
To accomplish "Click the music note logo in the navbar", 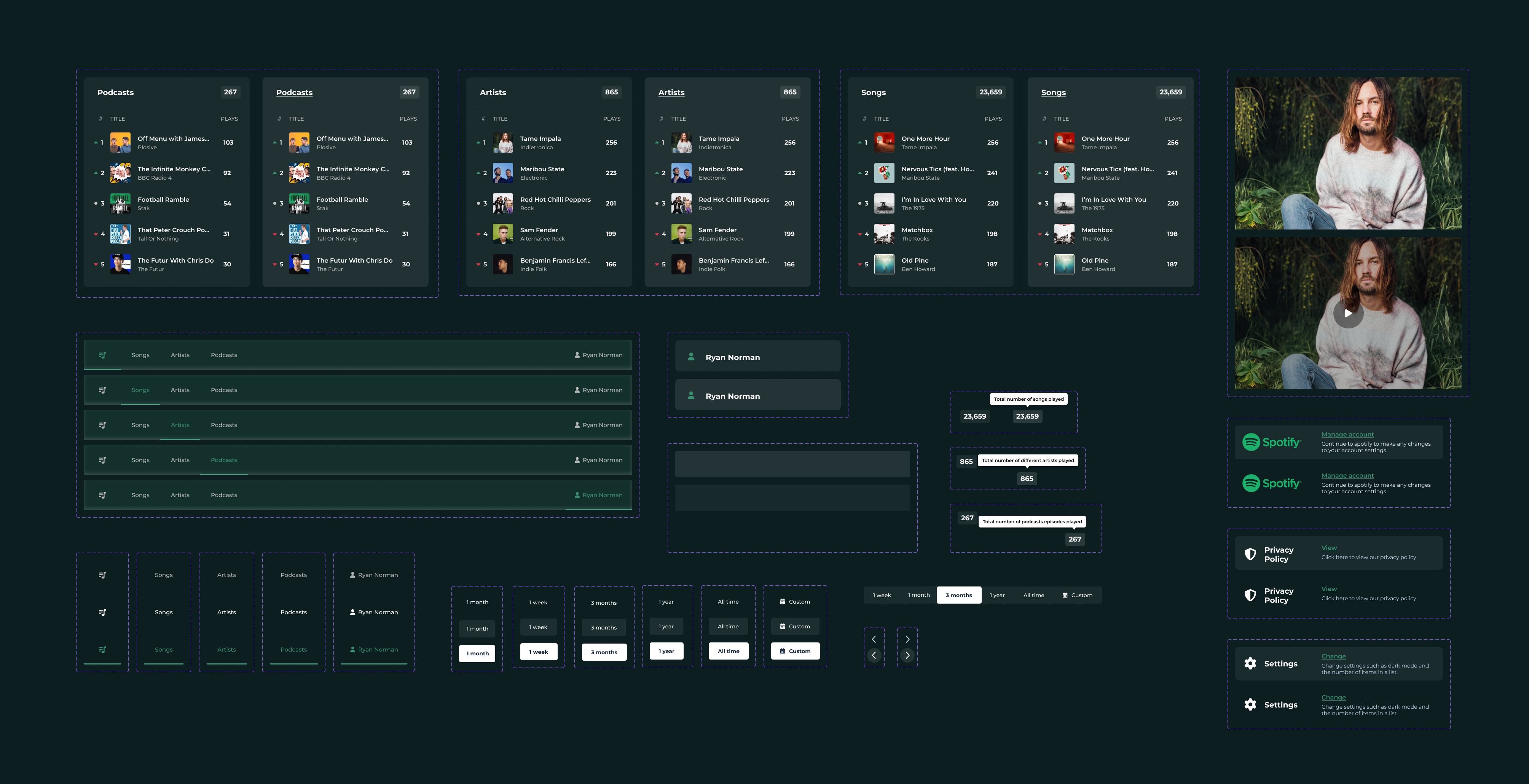I will coord(102,354).
